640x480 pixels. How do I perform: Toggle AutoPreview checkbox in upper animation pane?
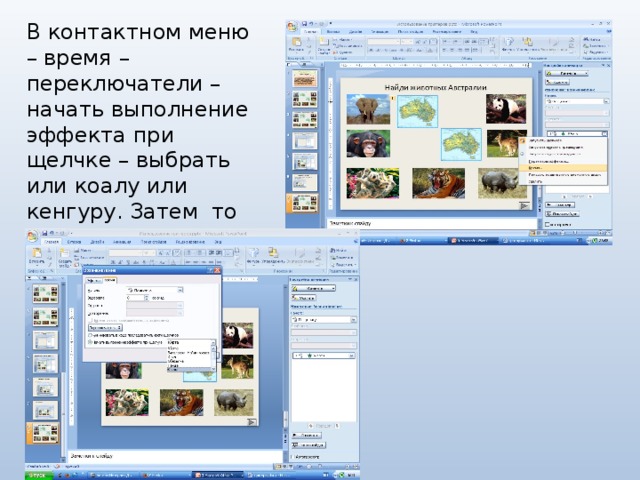point(547,224)
